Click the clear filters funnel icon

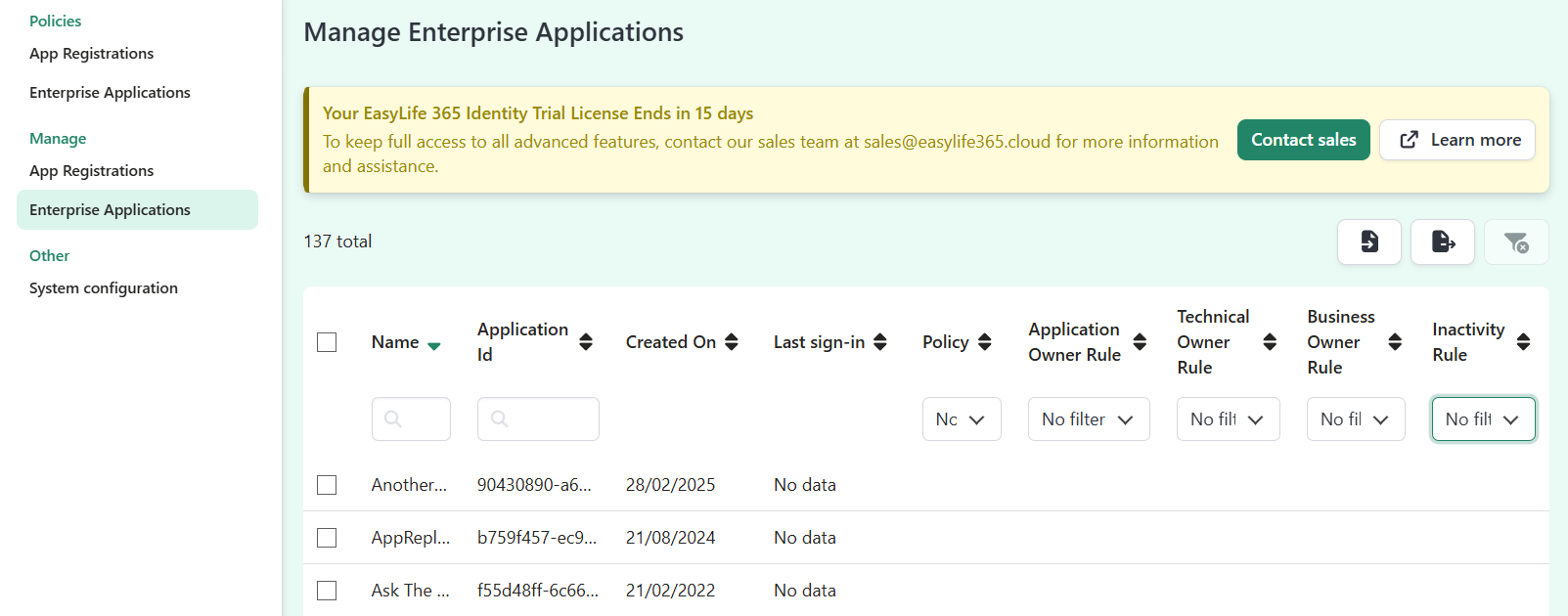(x=1516, y=242)
